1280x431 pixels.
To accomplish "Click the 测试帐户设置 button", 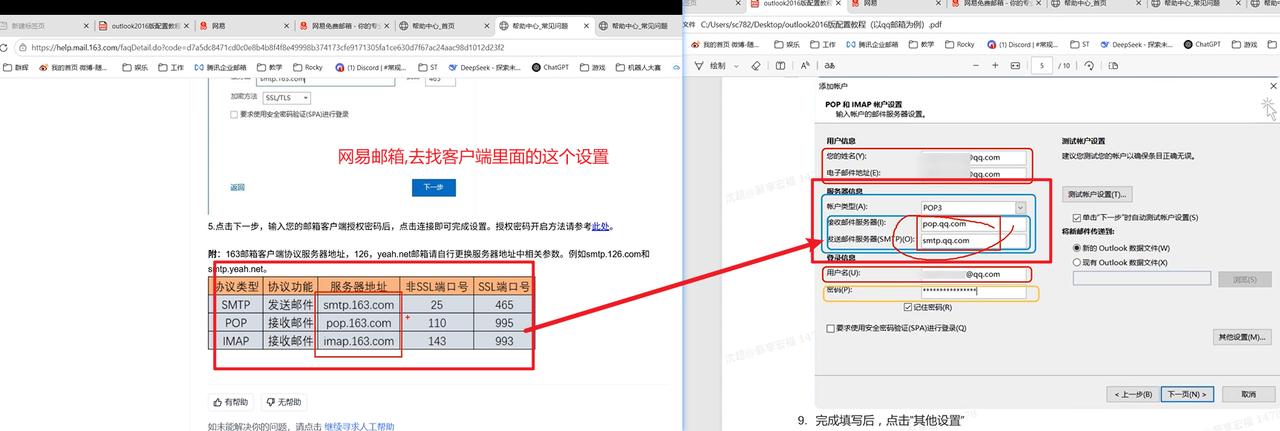I will coord(1098,194).
